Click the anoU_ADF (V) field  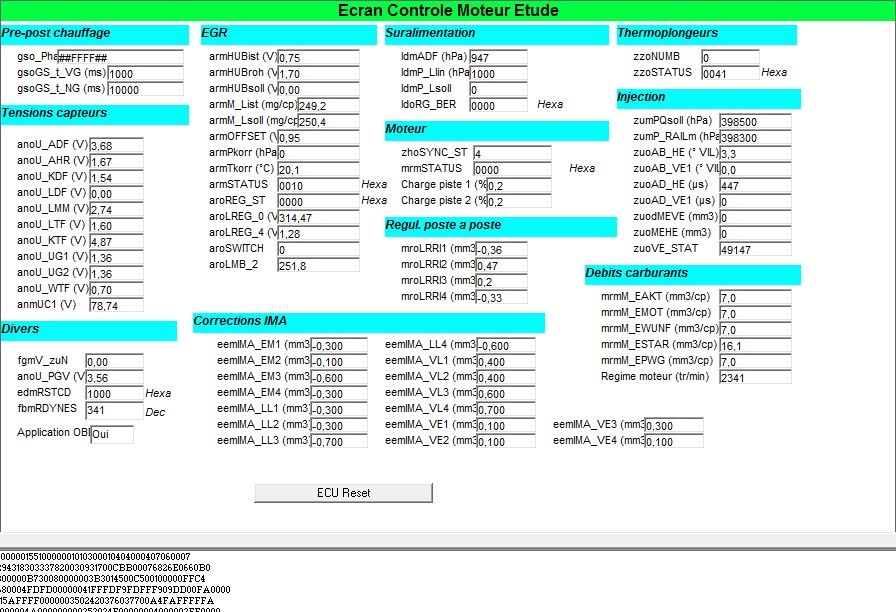[116, 145]
